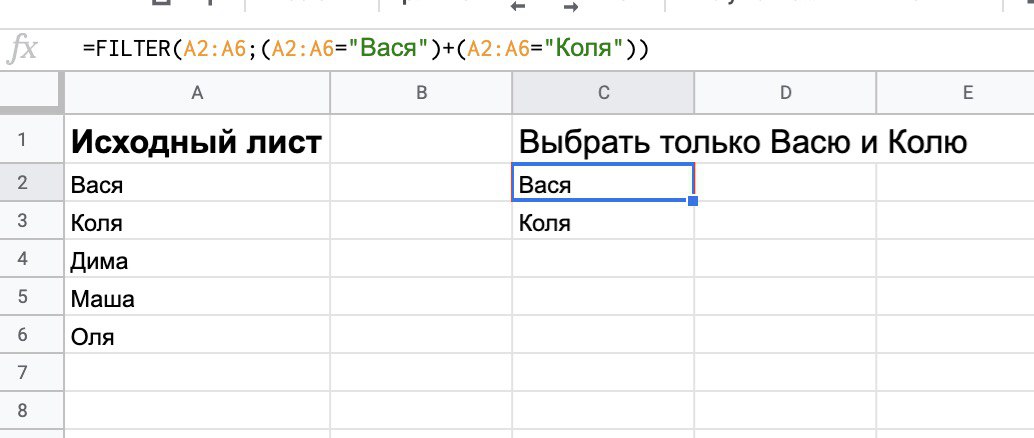Select the cell titled "Исходный лист"

point(197,143)
